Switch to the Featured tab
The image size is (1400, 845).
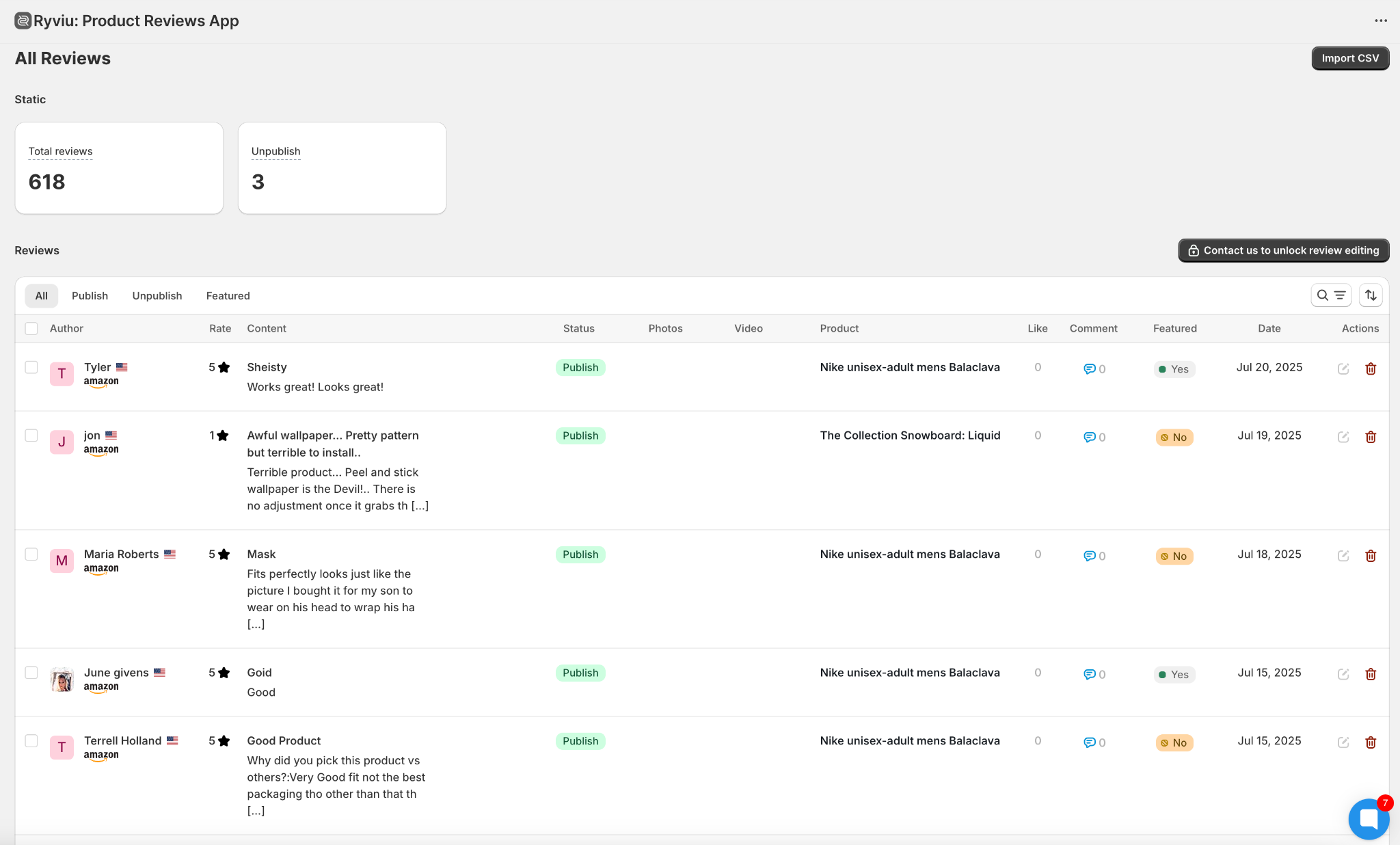228,296
